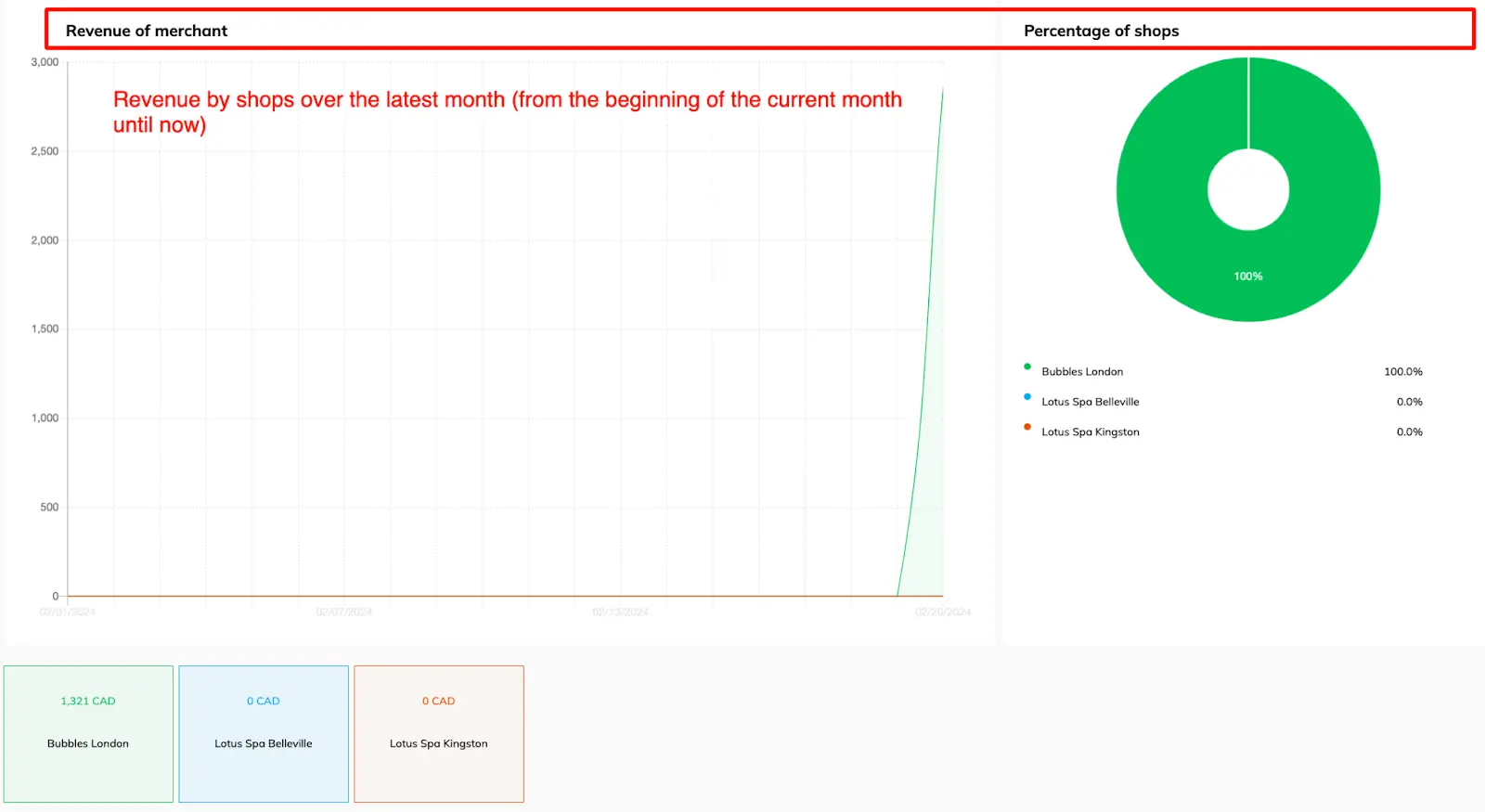This screenshot has height=812, width=1485.
Task: Click the Bubbles London legend label
Action: [x=1082, y=372]
